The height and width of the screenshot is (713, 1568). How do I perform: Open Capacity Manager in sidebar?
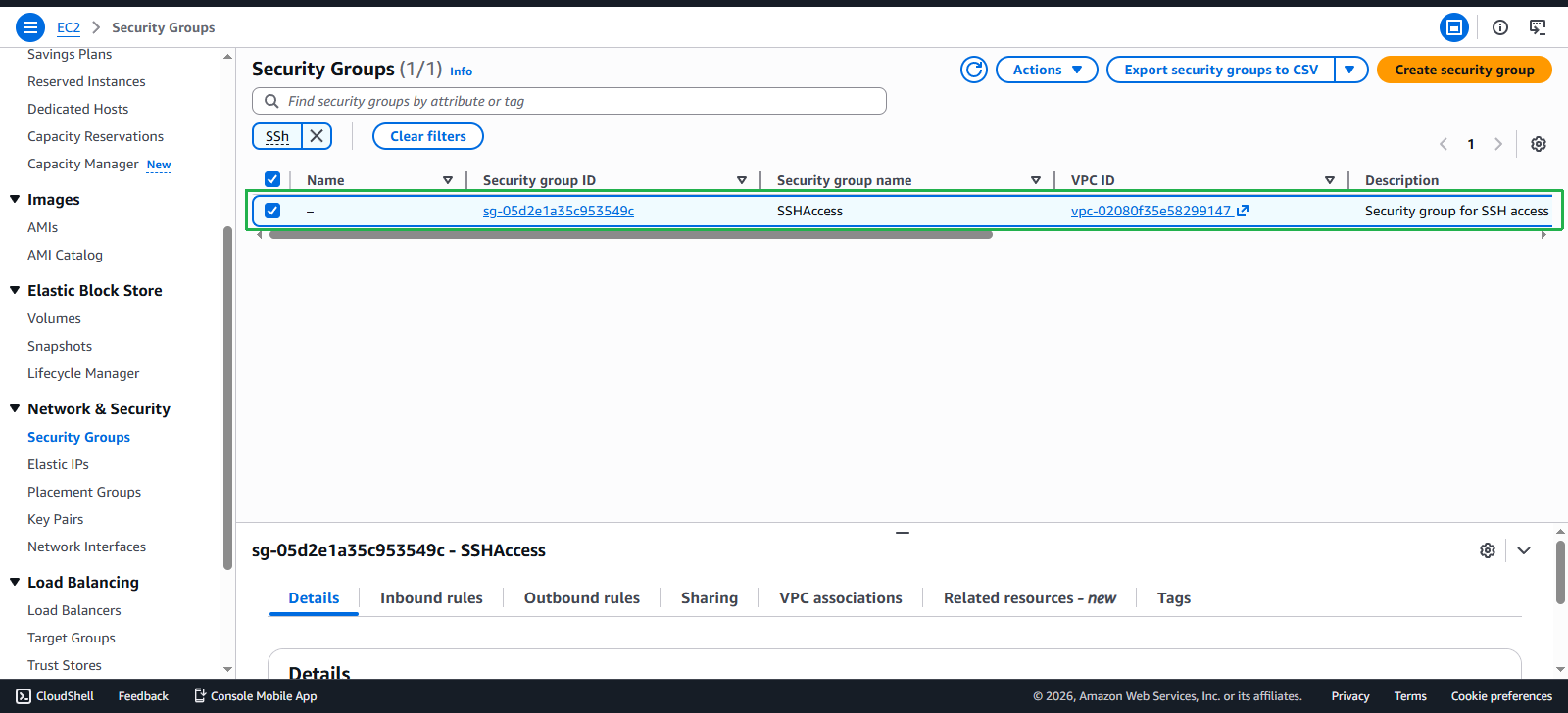point(83,164)
